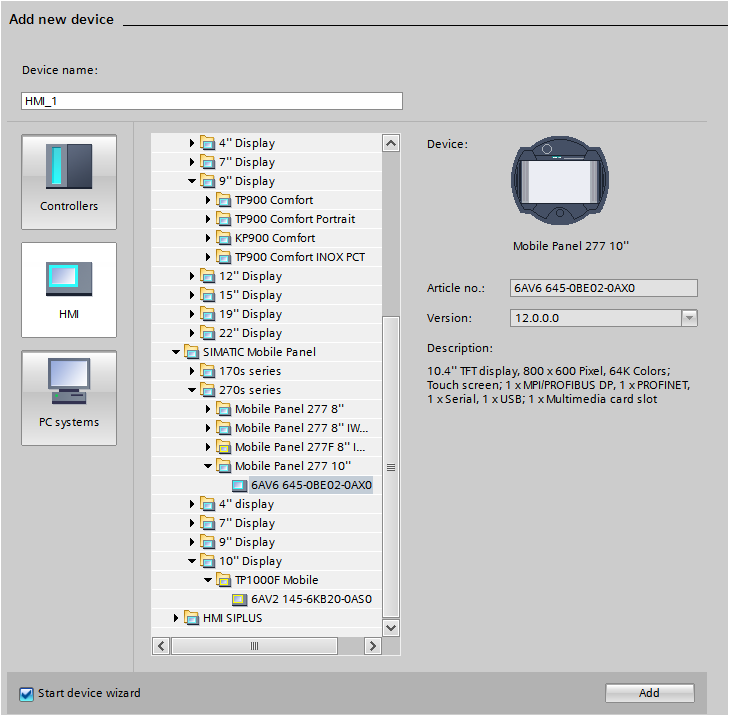Click the vertical scrollbar thumb
This screenshot has width=729, height=716.
pos(391,467)
